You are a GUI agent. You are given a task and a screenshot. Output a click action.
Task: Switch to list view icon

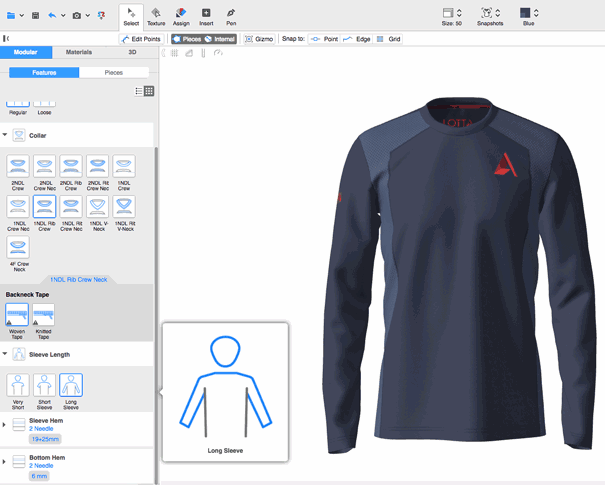point(139,91)
